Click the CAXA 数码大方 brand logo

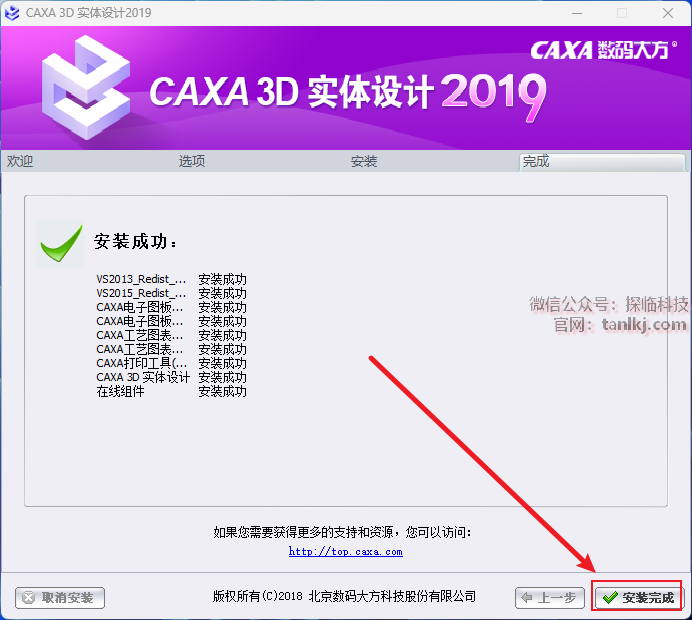603,50
